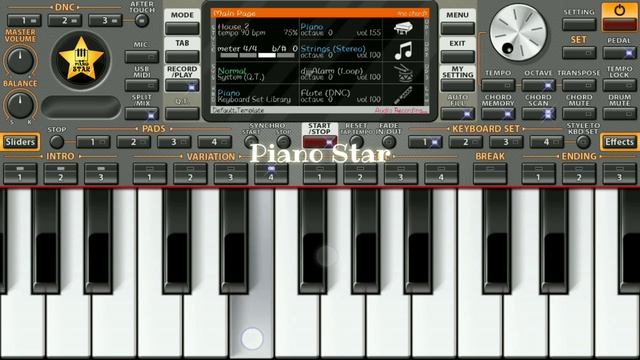Select the House 2 style entry

coord(257,29)
